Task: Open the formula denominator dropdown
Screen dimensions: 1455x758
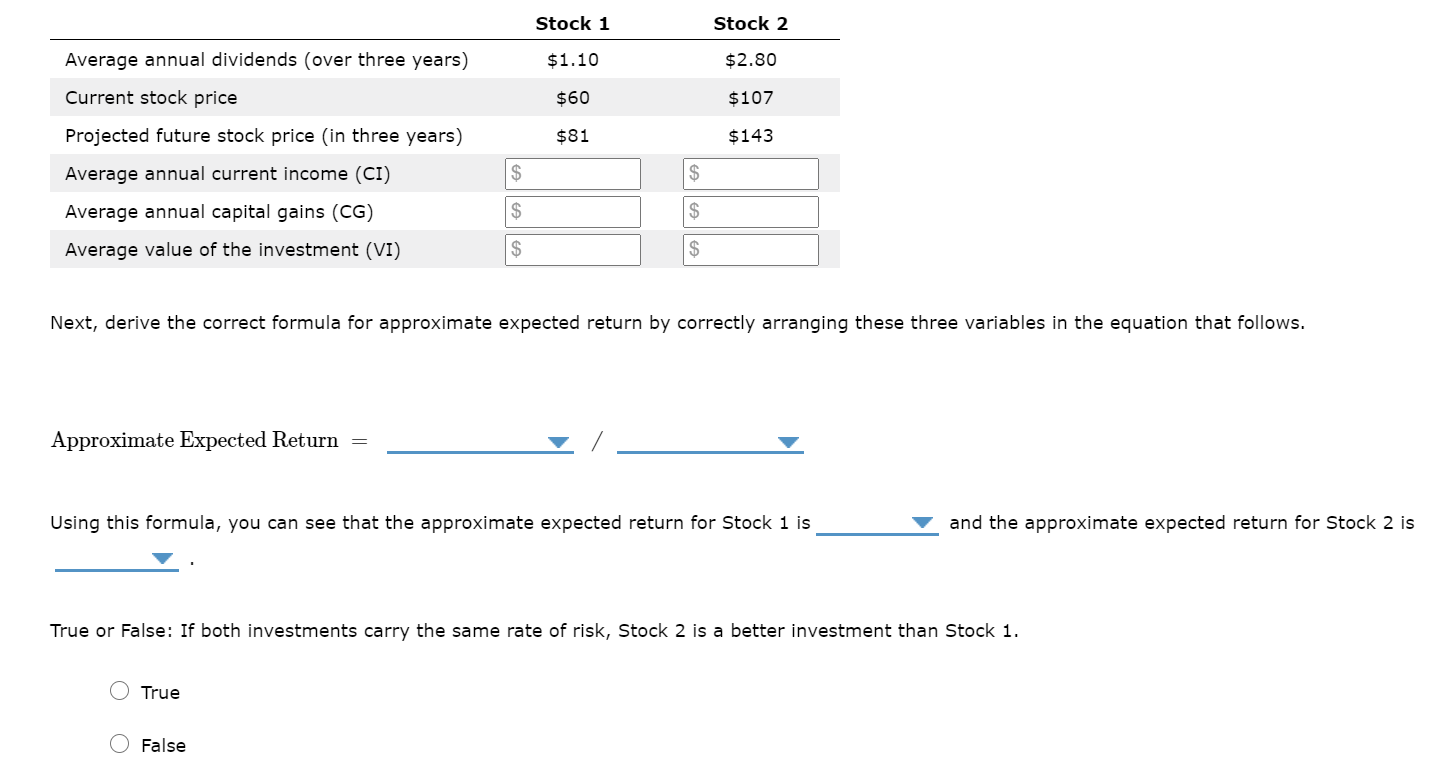Action: coord(710,440)
